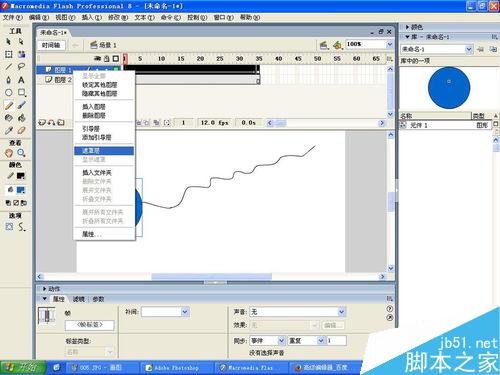This screenshot has width=500, height=375.
Task: Choose 插入文件夹 from the context menu
Action: click(104, 173)
